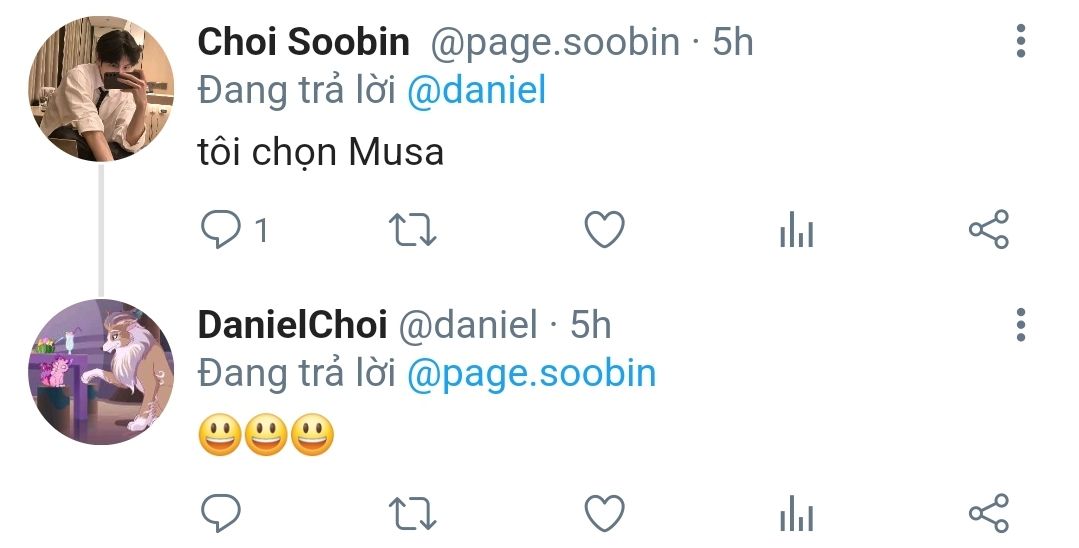
Task: Reply to DanielChoi's emoji tweet
Action: point(218,514)
